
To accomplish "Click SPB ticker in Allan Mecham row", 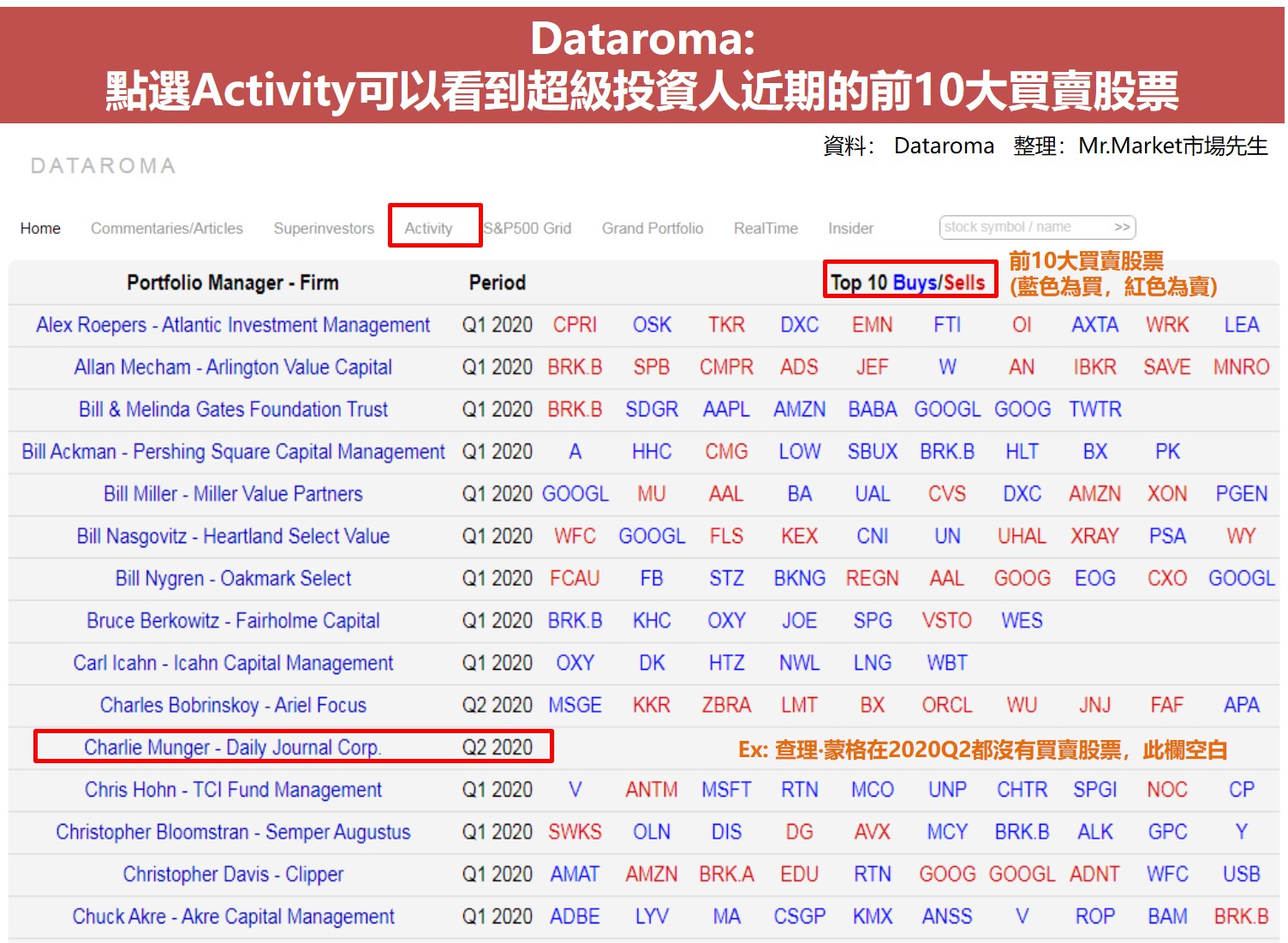I will tap(652, 367).
